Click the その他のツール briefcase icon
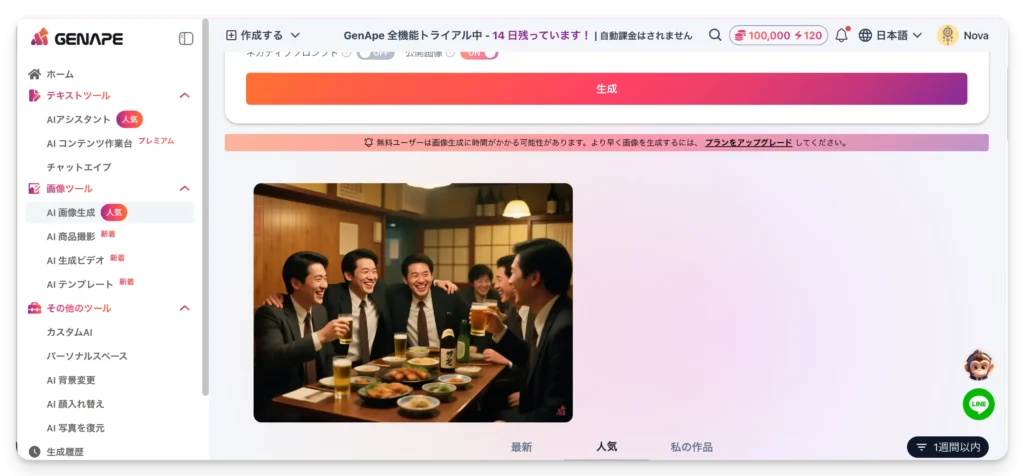1024x476 pixels. pos(35,308)
